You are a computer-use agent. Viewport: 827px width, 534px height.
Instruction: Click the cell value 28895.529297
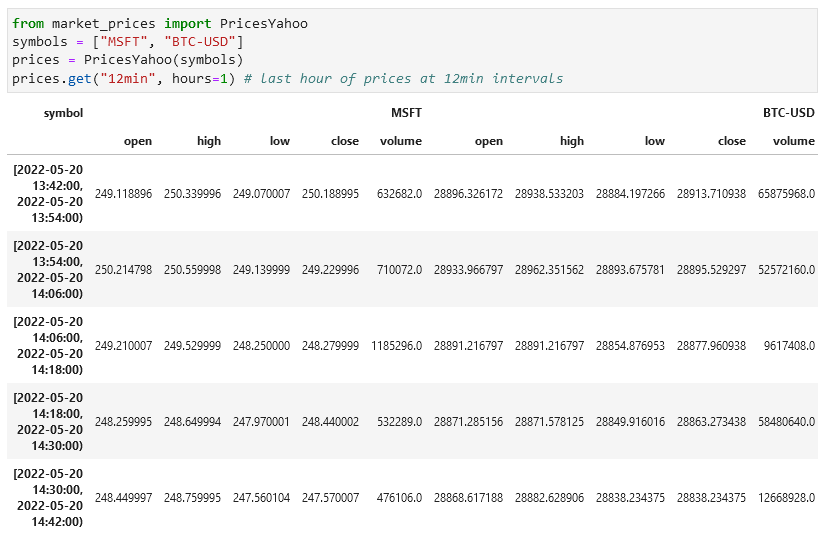711,270
